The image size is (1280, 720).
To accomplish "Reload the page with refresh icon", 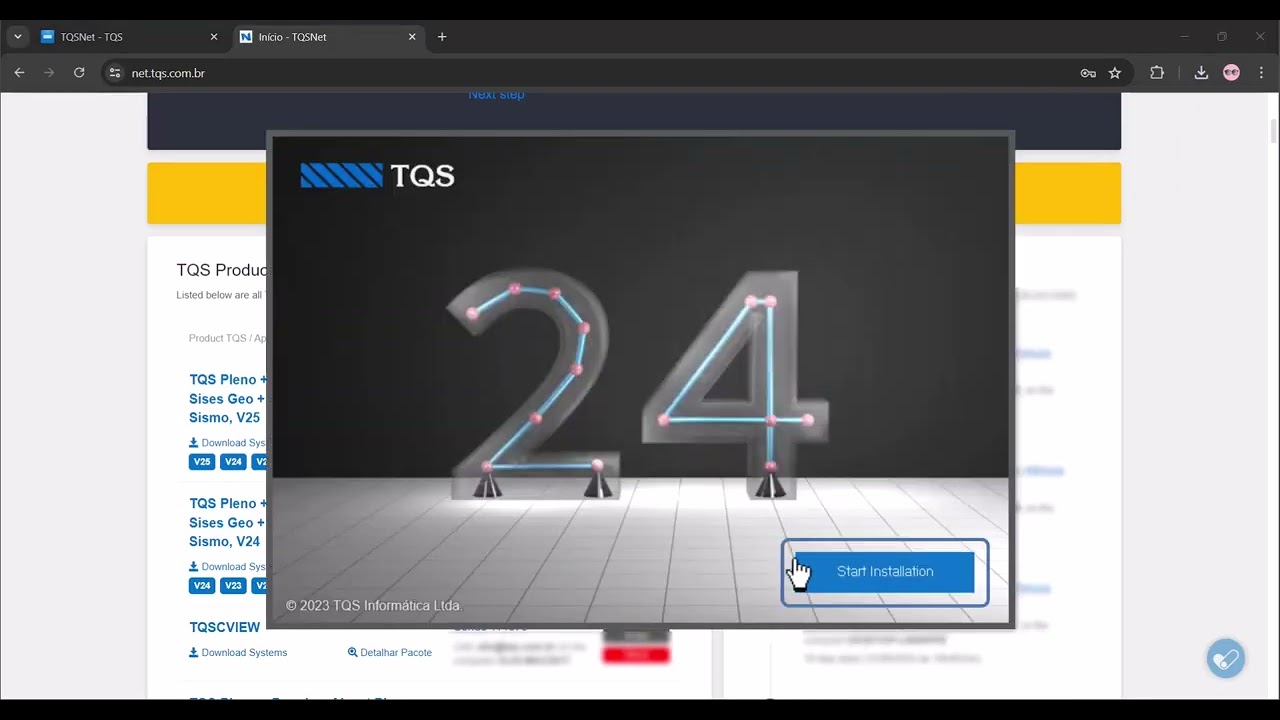I will [x=79, y=73].
